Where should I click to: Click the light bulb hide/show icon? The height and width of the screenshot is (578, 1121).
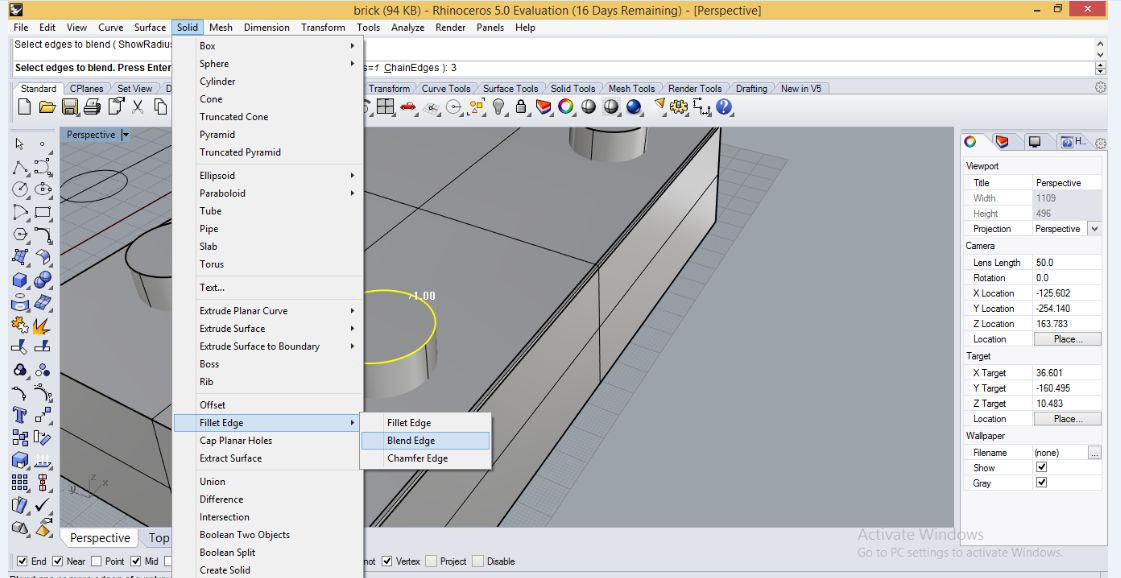499,107
